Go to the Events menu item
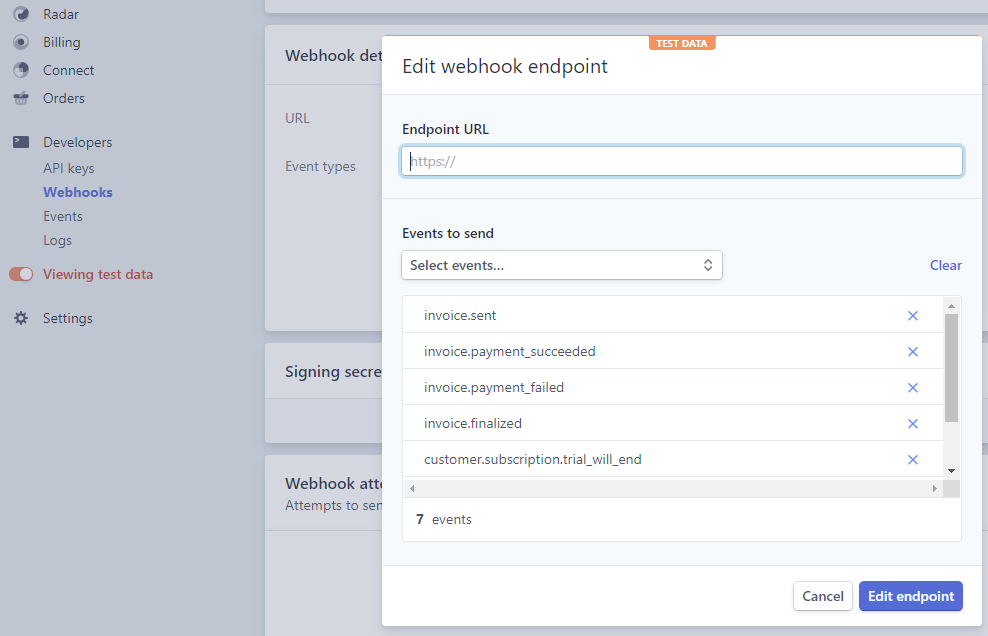The image size is (988, 636). click(x=63, y=216)
